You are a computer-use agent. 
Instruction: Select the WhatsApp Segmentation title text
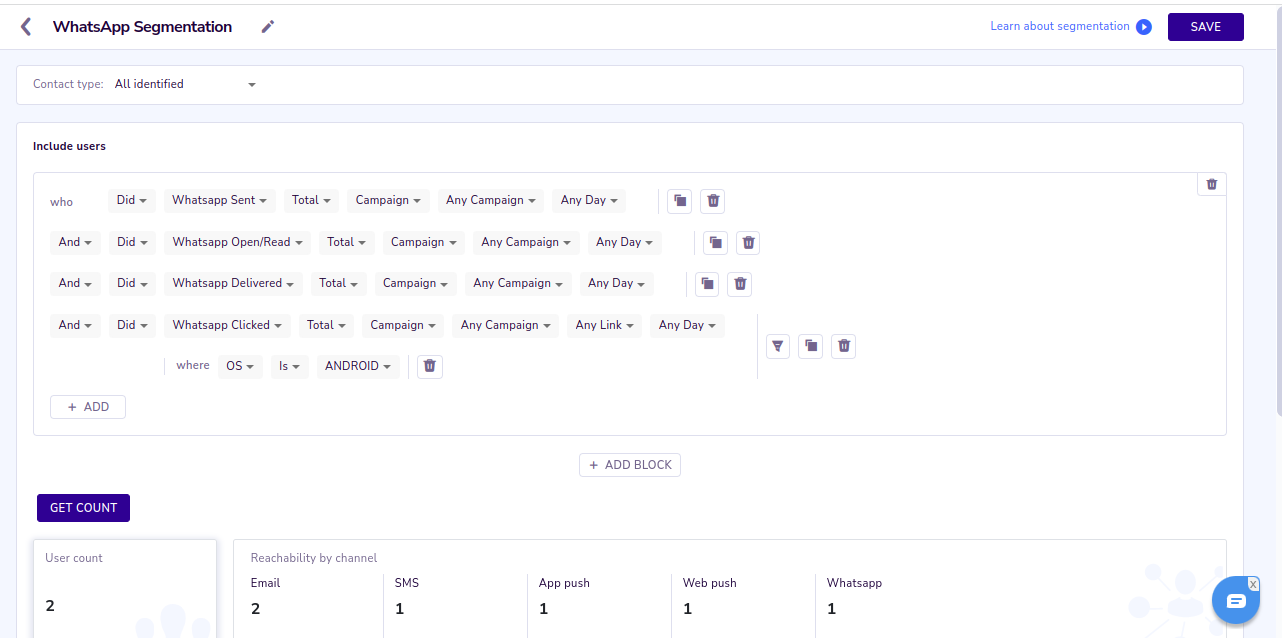[x=142, y=27]
